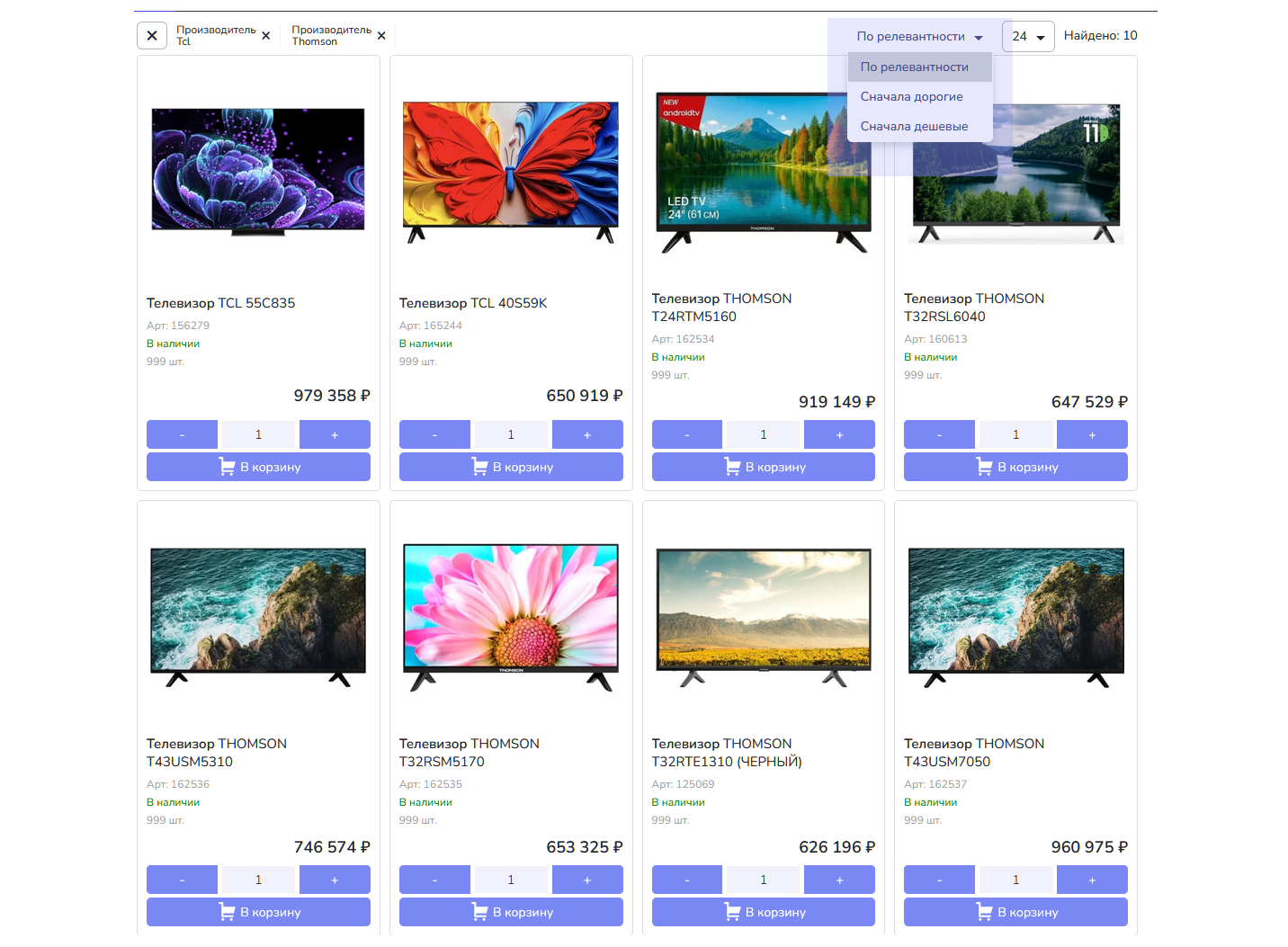Remove the Thomson manufacturer filter
Image resolution: width=1288 pixels, height=947 pixels.
tap(381, 36)
